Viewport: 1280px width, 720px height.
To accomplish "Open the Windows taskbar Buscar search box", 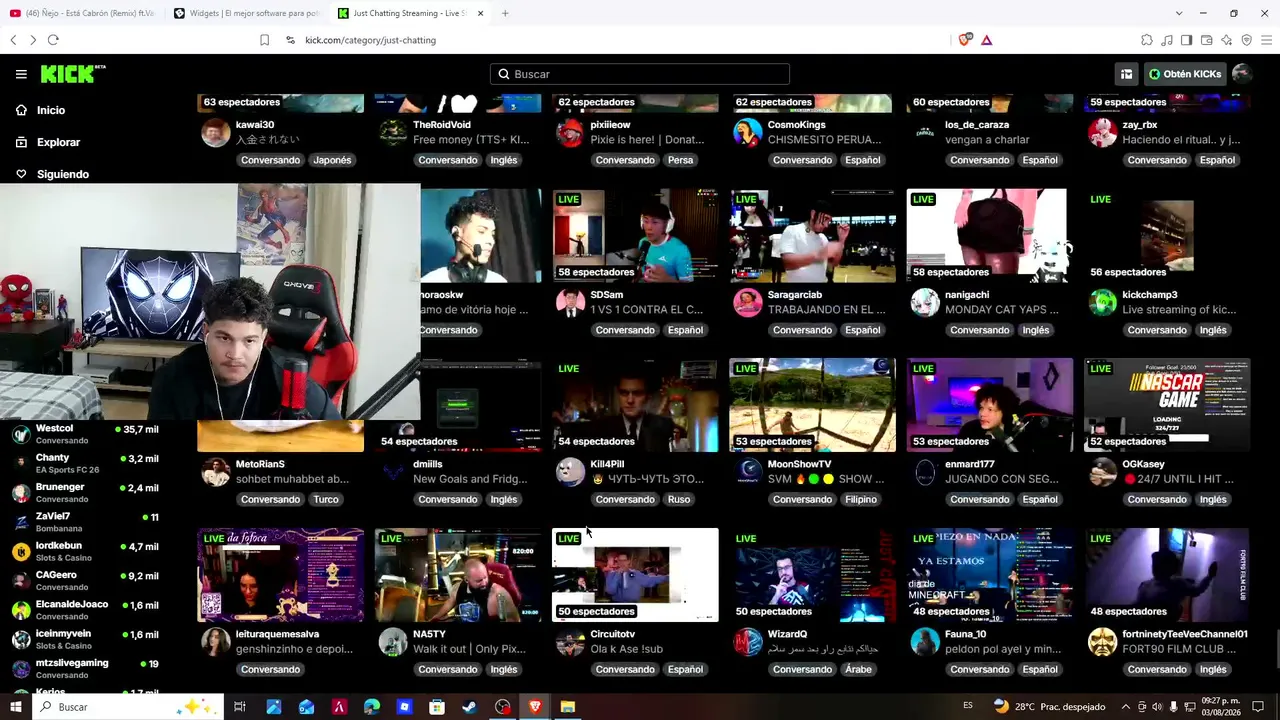I will (x=128, y=707).
